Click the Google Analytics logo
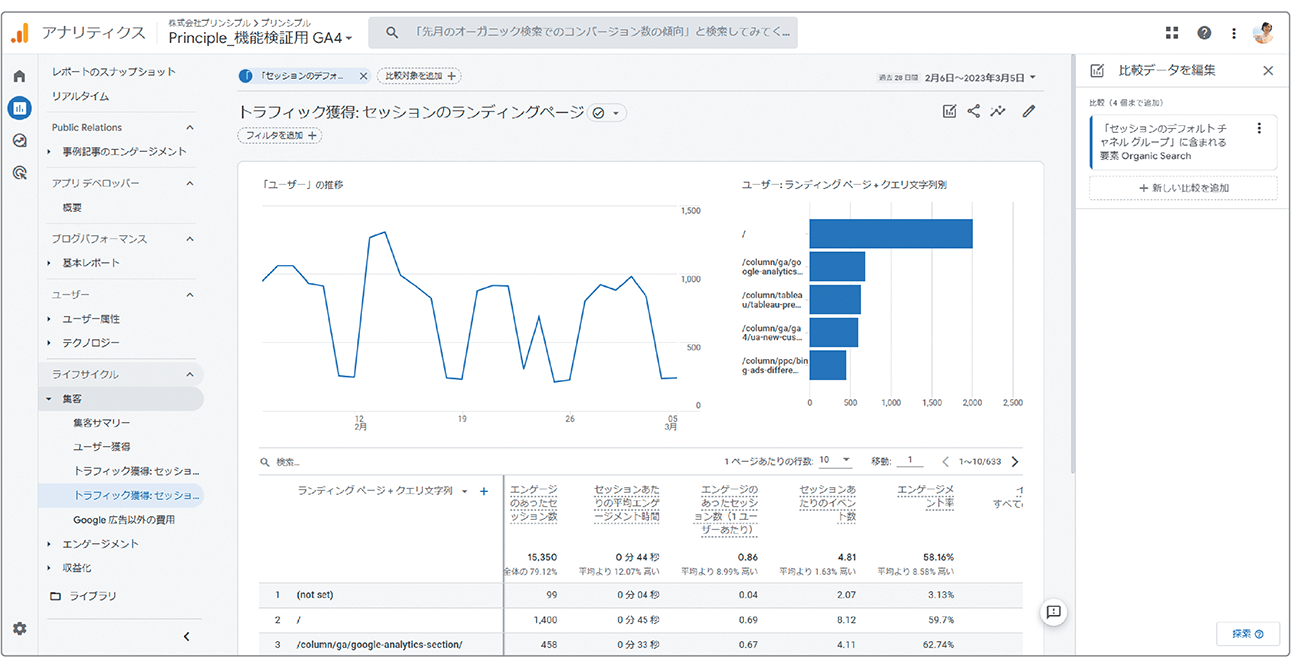Image resolution: width=1300 pixels, height=668 pixels. pos(20,33)
